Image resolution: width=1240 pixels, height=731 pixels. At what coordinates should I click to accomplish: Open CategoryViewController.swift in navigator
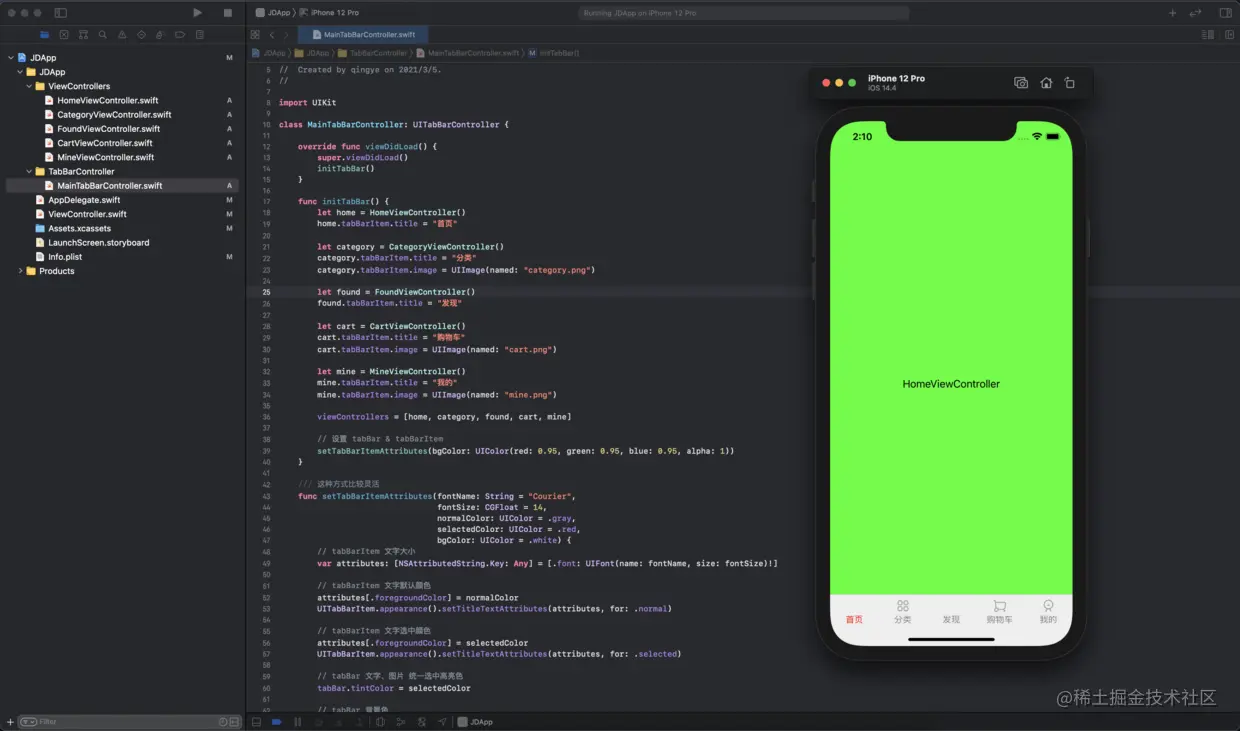point(114,115)
